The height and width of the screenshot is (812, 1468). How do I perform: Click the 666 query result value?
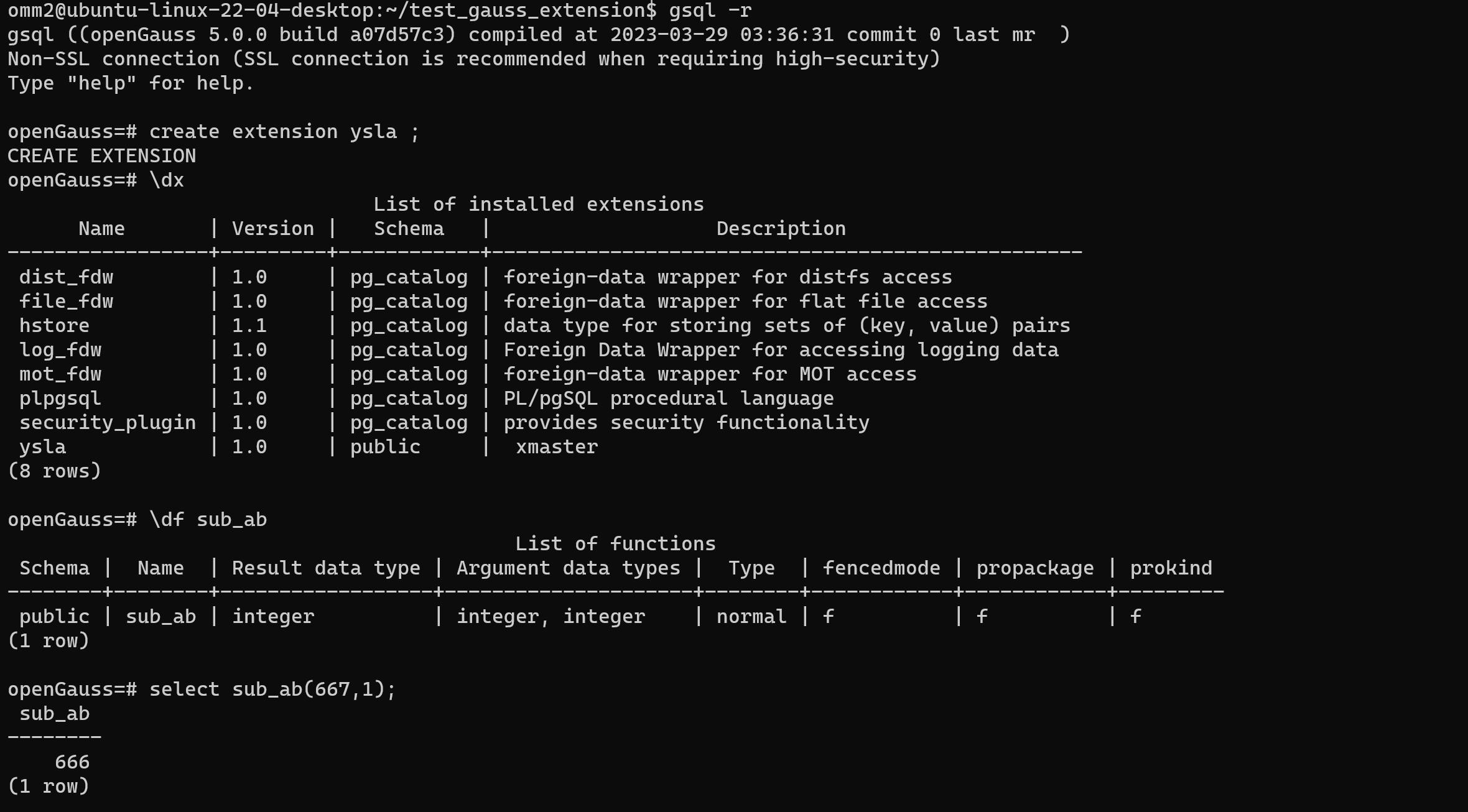tap(72, 762)
